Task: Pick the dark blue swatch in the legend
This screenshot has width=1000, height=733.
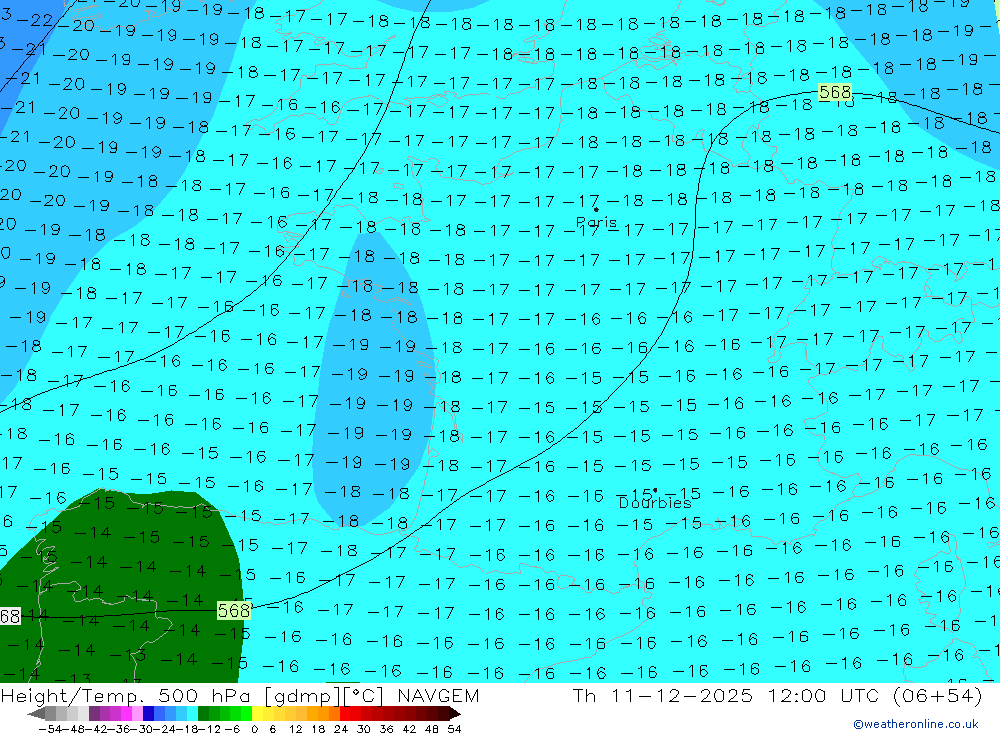Action: click(x=149, y=714)
